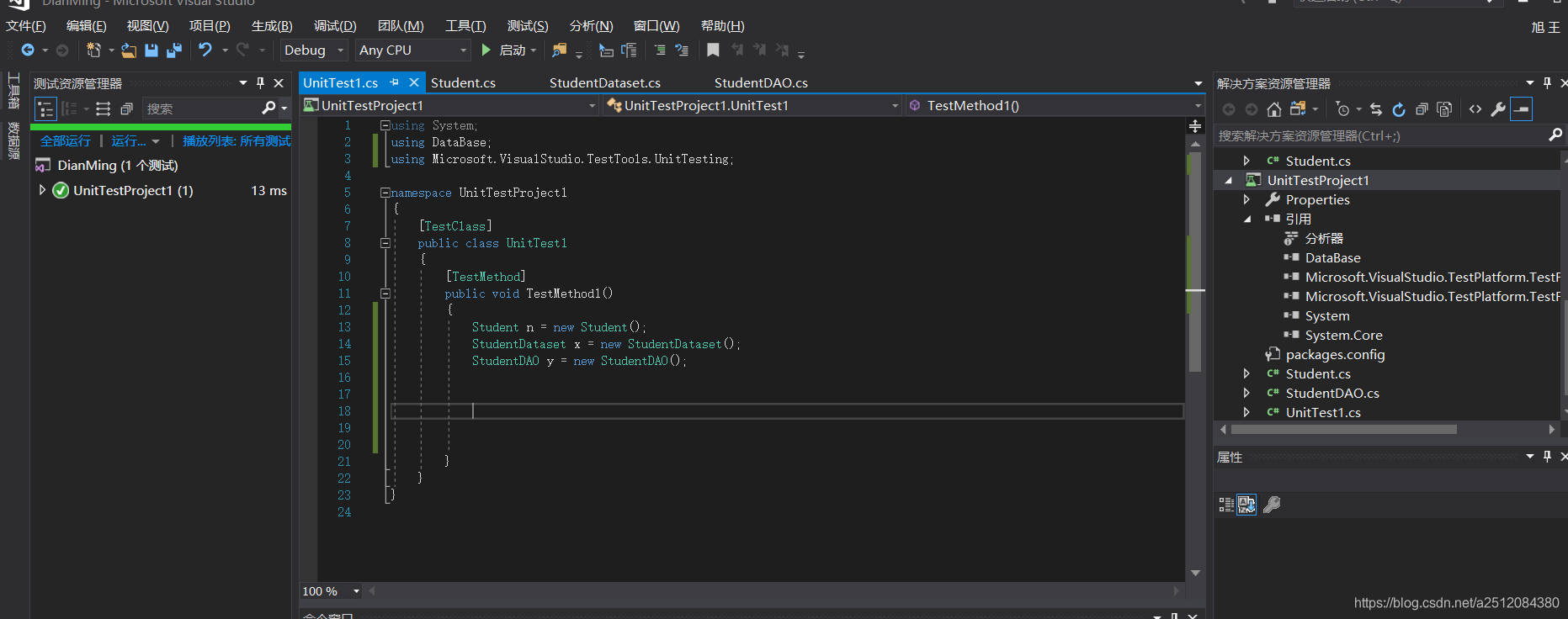The height and width of the screenshot is (619, 1568).
Task: Click the 启动 start button label
Action: pos(512,50)
